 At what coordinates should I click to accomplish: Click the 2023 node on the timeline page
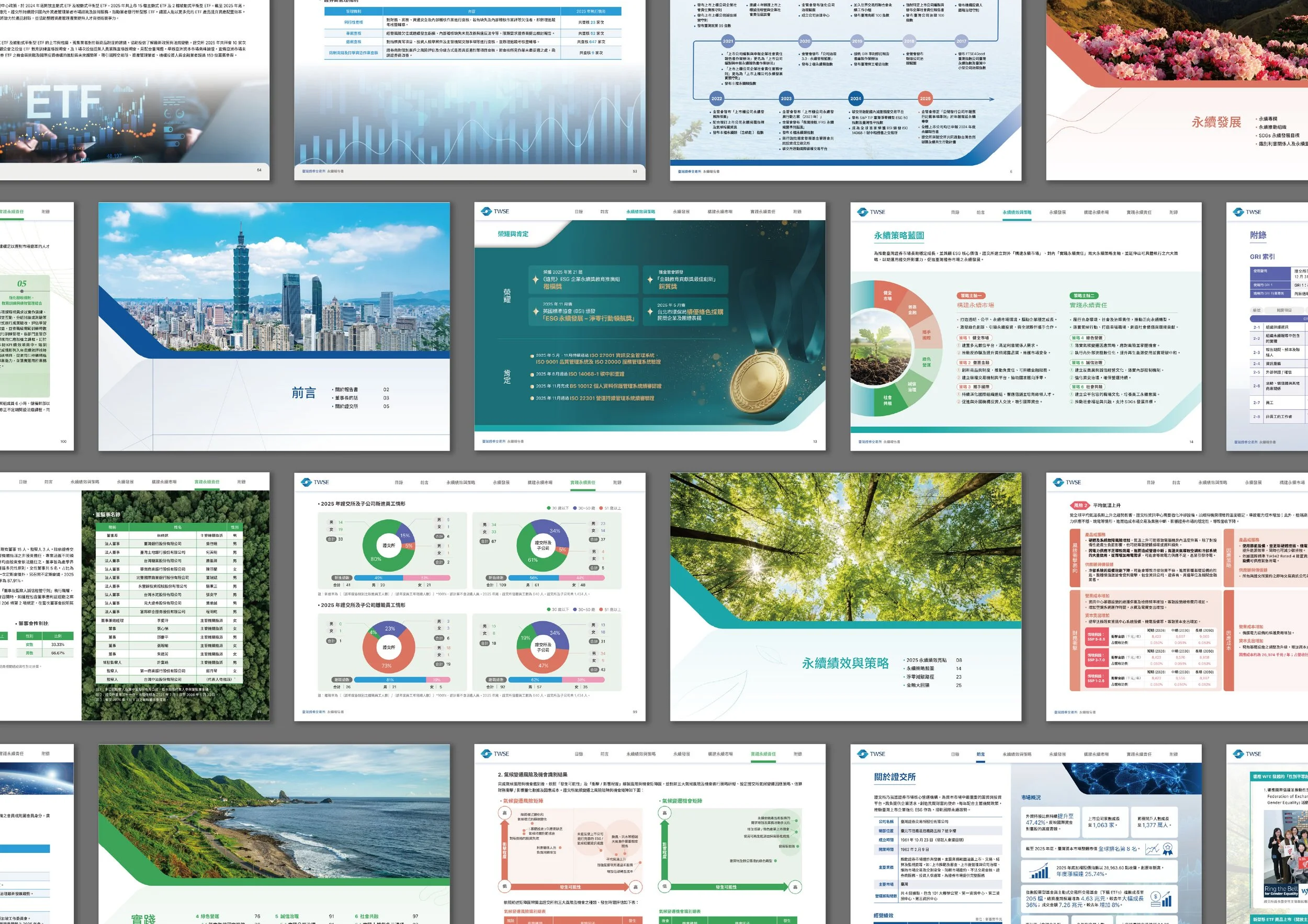click(786, 98)
